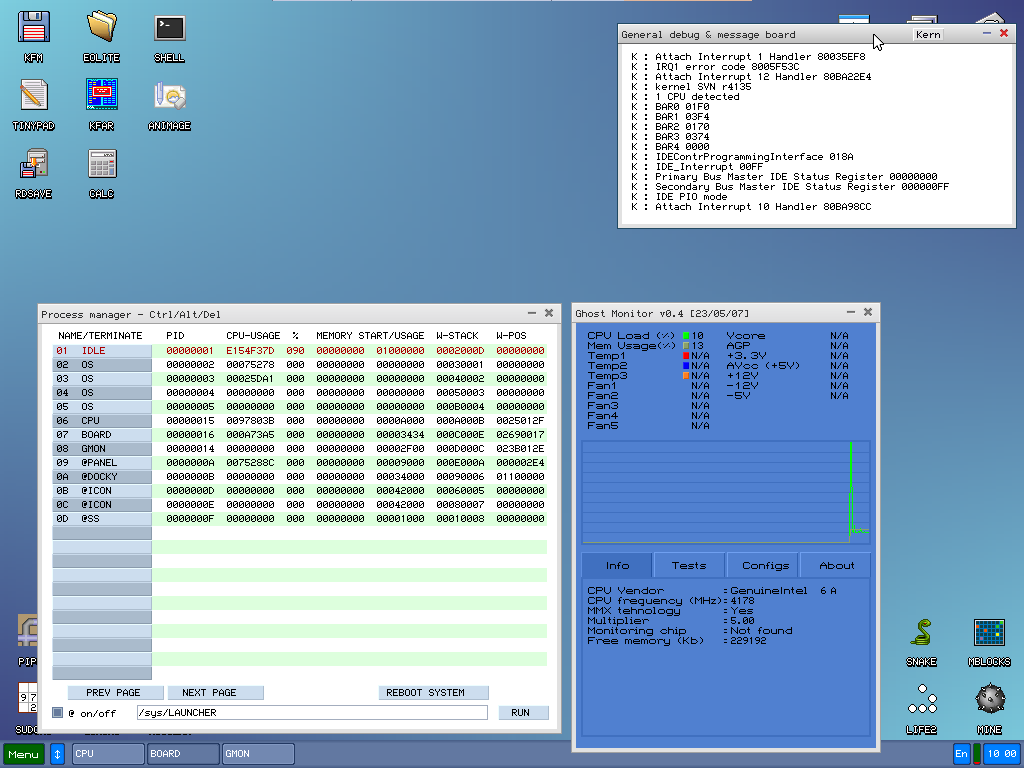The image size is (1024, 768).
Task: Switch keyboard layout with the En indicator
Action: (x=962, y=754)
